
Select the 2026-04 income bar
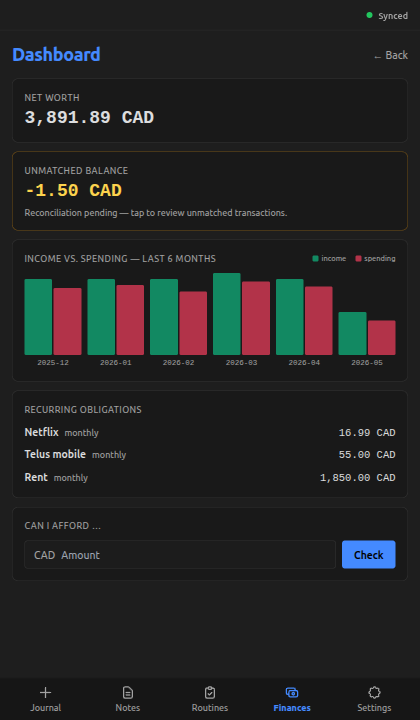[x=290, y=317]
